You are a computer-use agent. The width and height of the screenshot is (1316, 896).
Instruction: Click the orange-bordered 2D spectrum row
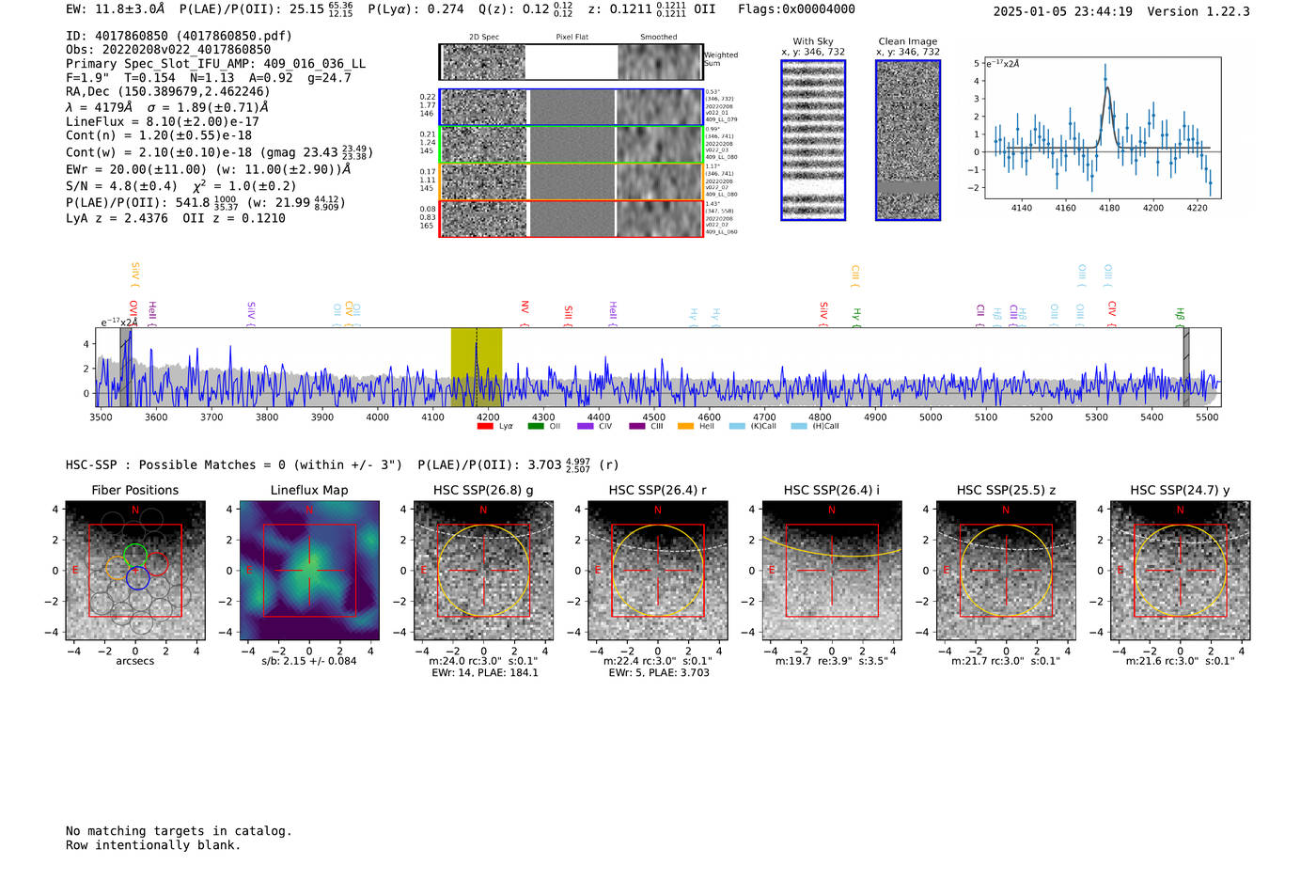tap(572, 181)
